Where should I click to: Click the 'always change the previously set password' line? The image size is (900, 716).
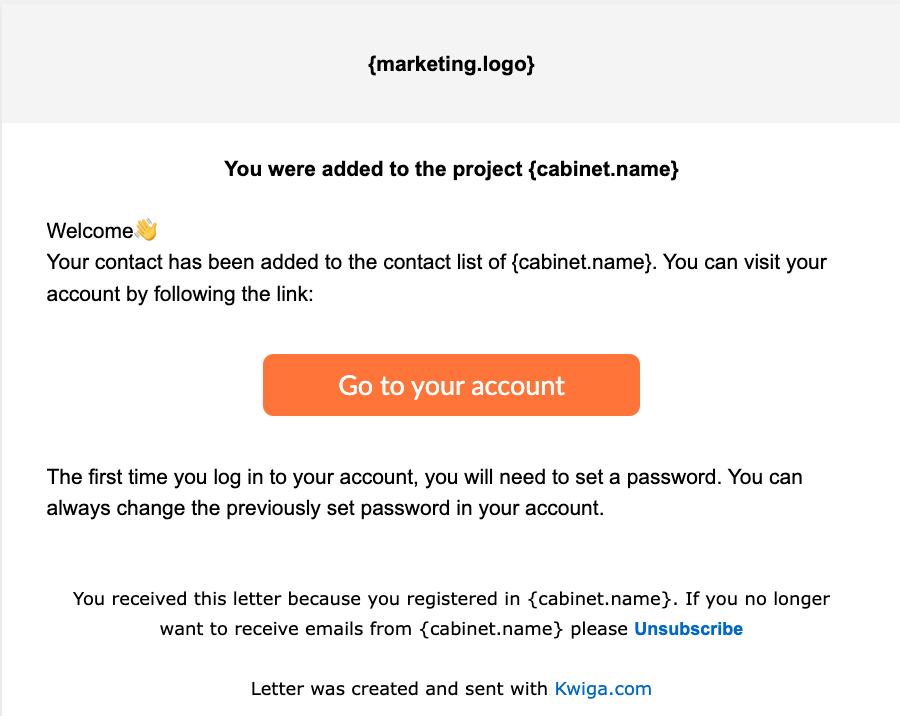pyautogui.click(x=325, y=508)
